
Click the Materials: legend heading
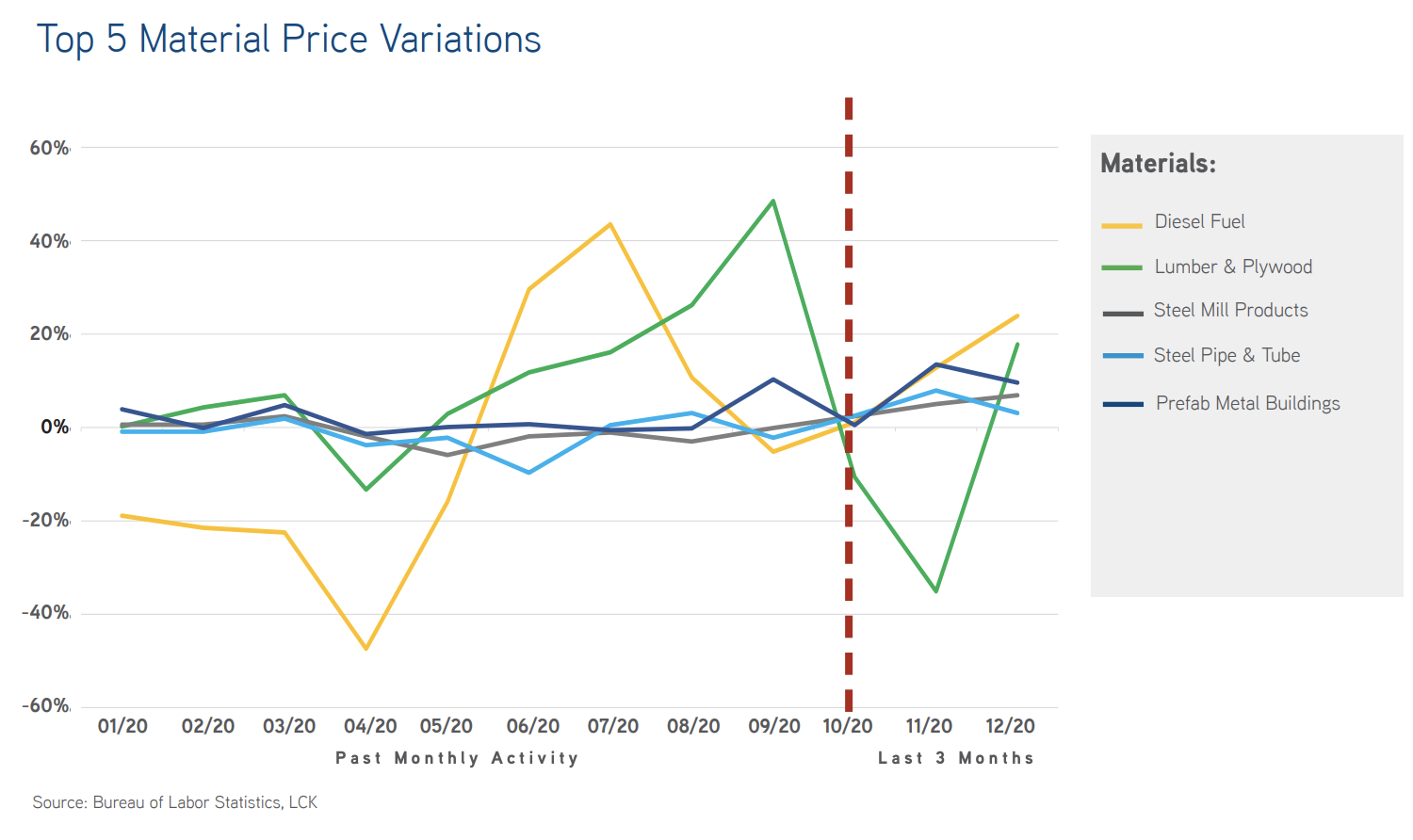(x=1158, y=164)
